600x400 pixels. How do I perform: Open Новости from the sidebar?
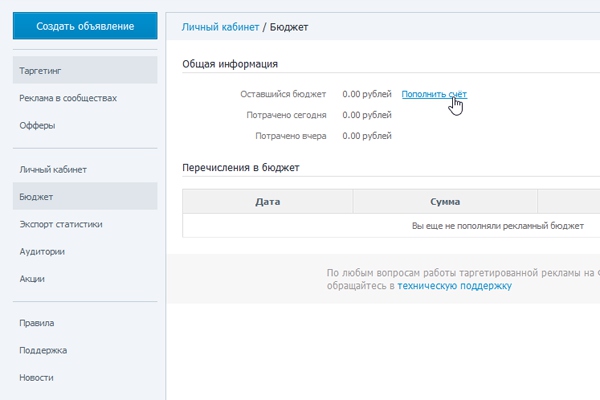coord(36,377)
